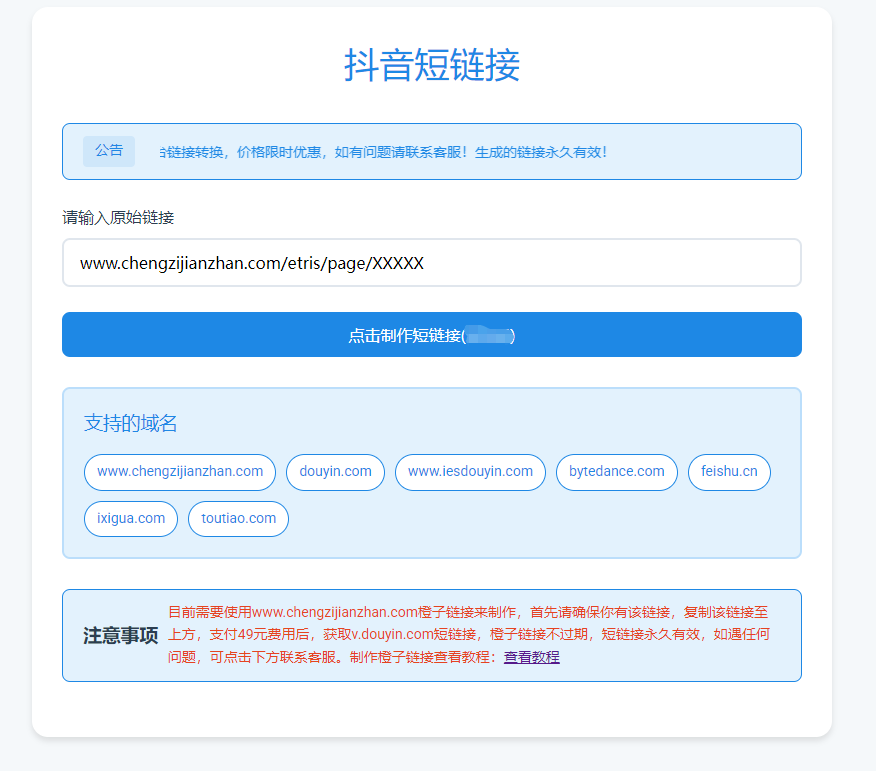Select the douyin.com domain pill
This screenshot has height=771, width=876.
(x=334, y=471)
